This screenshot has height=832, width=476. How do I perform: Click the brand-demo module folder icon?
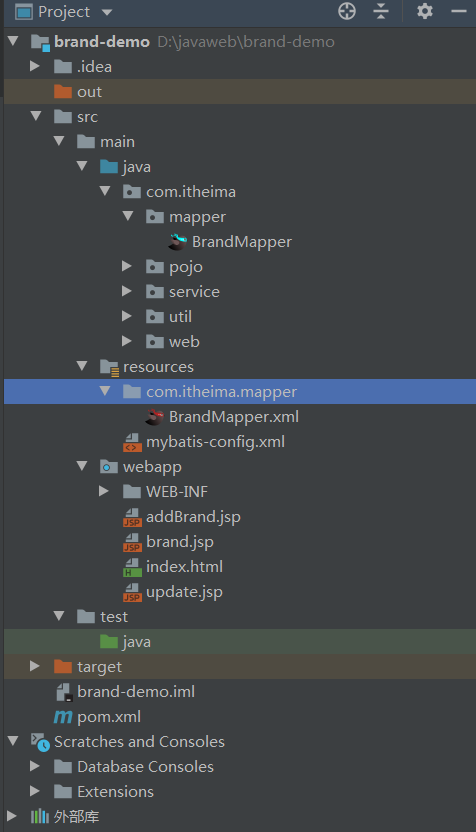[x=40, y=42]
